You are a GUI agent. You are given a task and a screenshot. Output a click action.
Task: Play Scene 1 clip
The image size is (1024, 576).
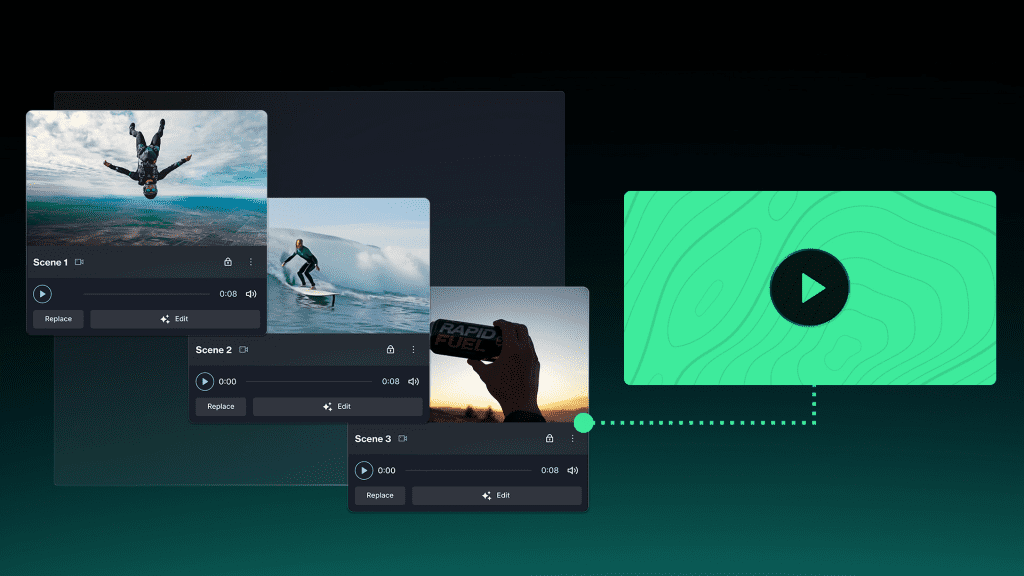pos(42,294)
